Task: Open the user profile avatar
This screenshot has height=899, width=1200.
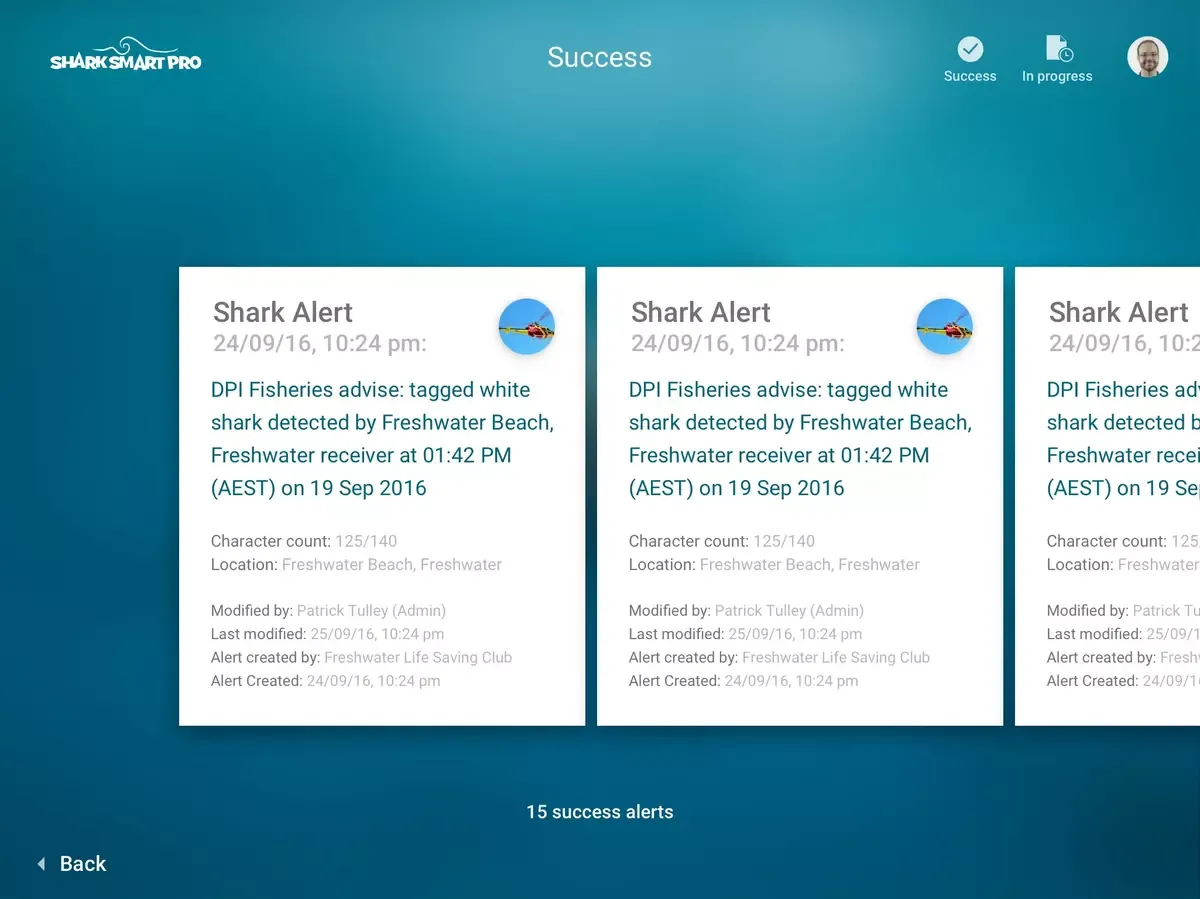Action: (1148, 57)
